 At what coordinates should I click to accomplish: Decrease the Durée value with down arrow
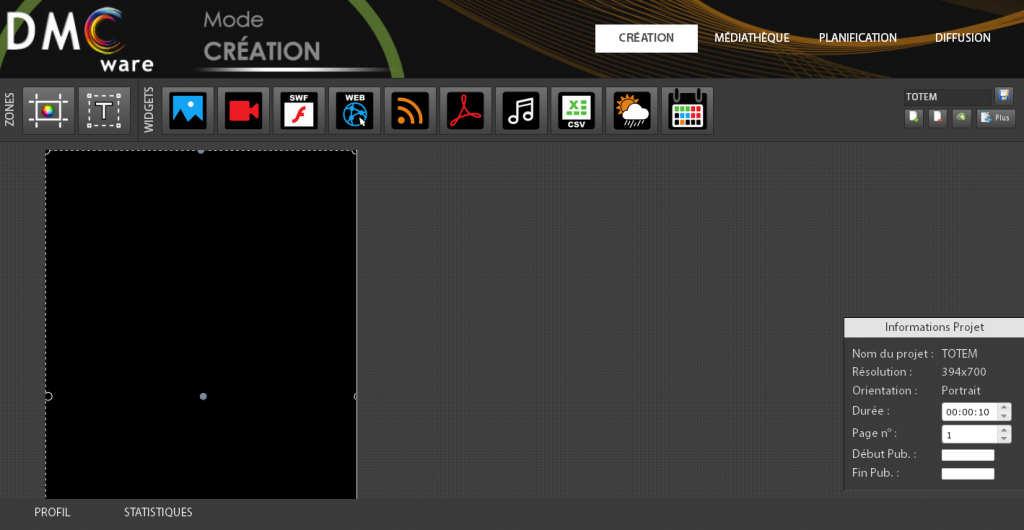(1004, 416)
